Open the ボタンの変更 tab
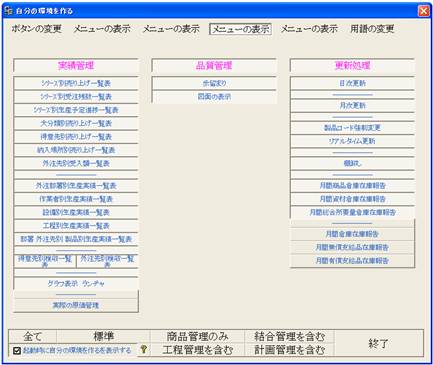 coord(37,29)
